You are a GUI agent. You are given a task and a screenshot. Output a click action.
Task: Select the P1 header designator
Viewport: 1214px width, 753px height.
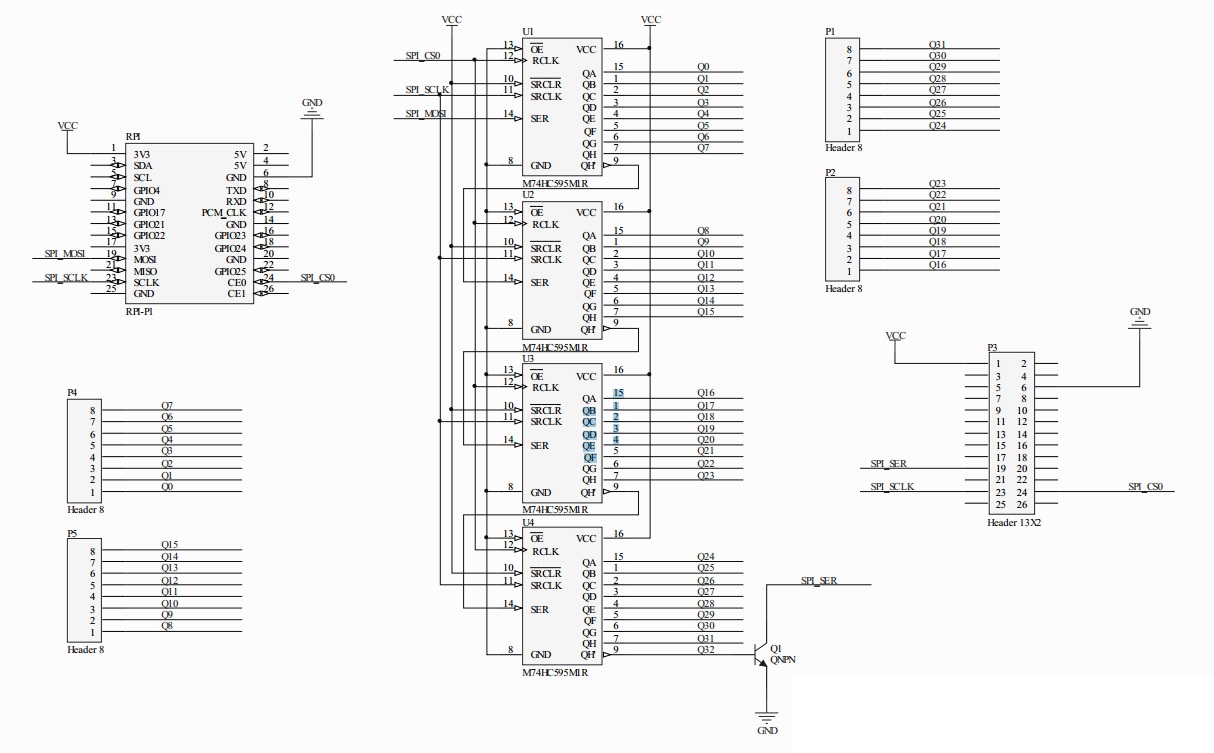[x=830, y=32]
